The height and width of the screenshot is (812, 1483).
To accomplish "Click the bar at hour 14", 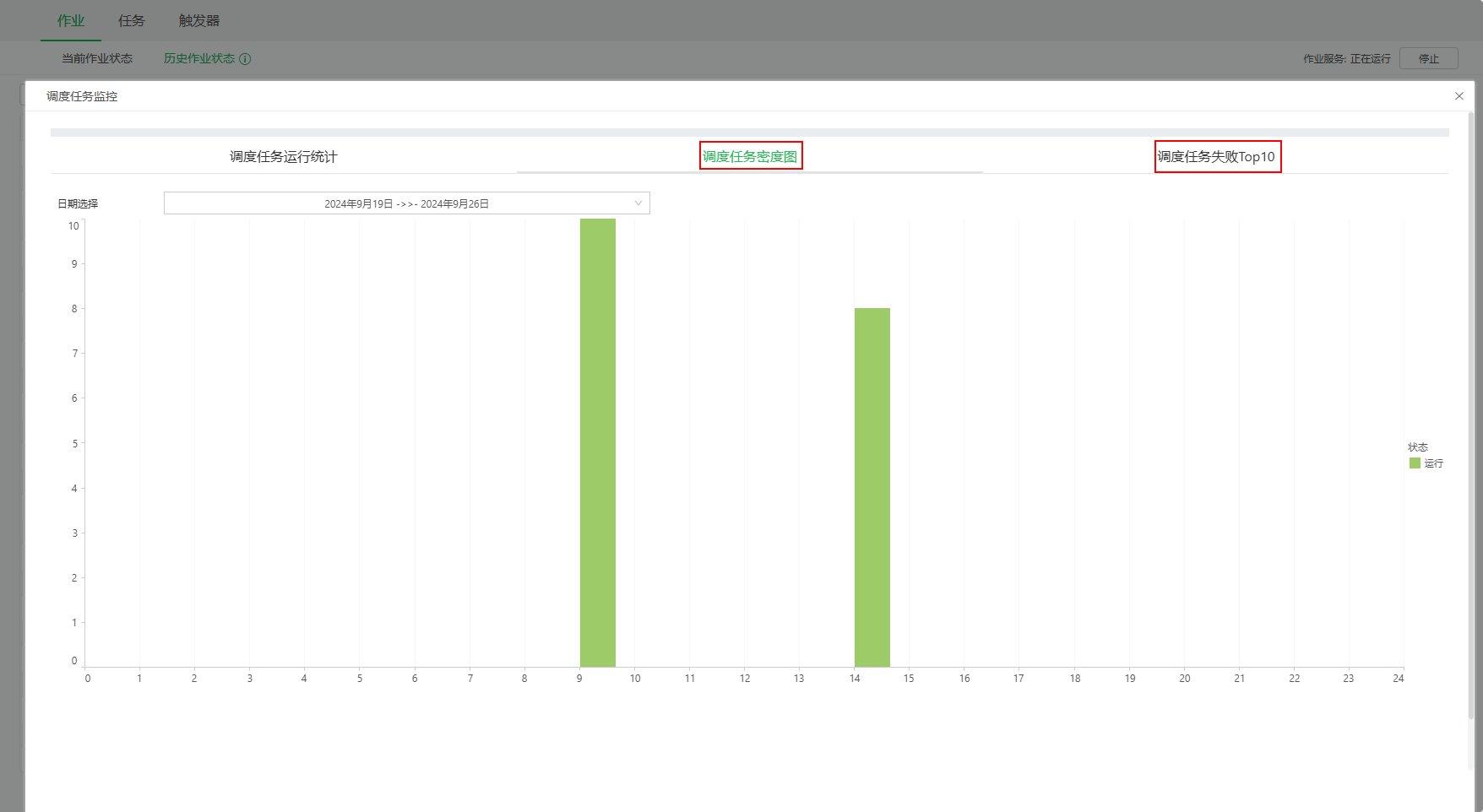I will tap(872, 488).
